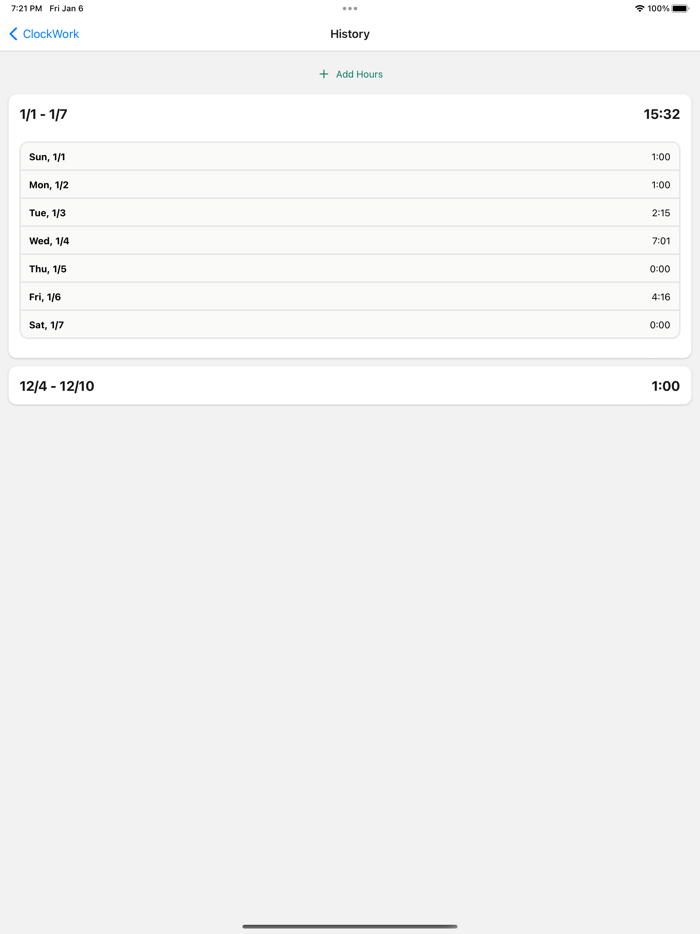The width and height of the screenshot is (700, 934).
Task: Tap the Thu, 1/5 row
Action: point(350,269)
